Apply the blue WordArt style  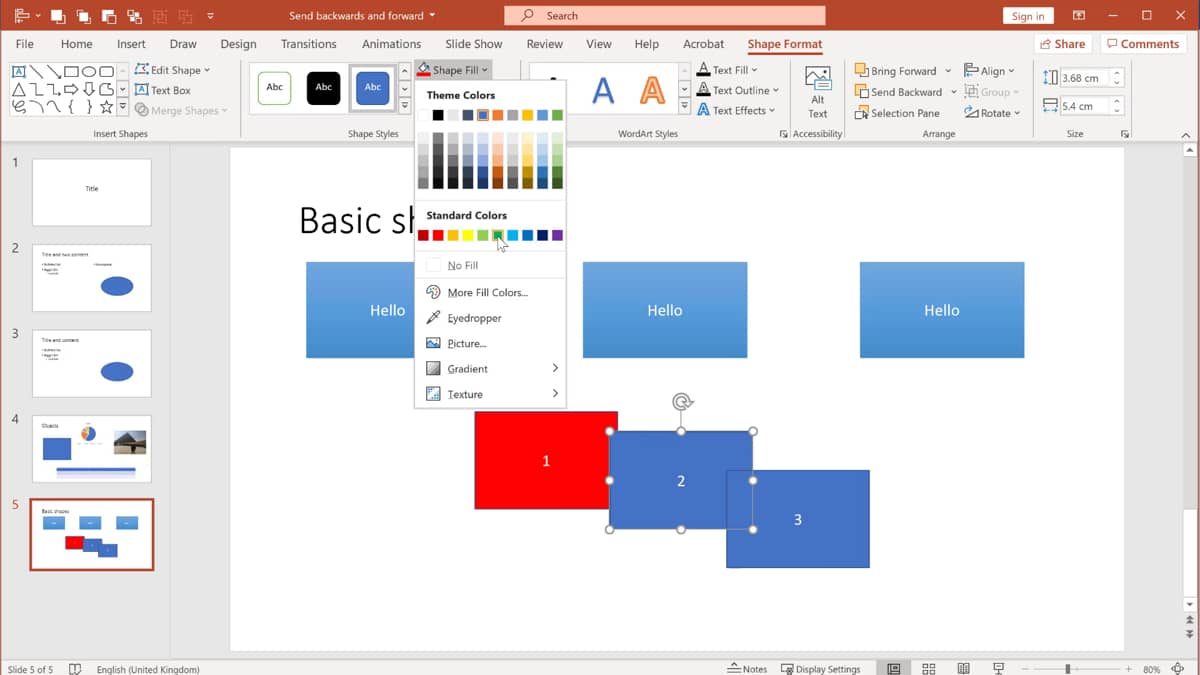[x=603, y=91]
